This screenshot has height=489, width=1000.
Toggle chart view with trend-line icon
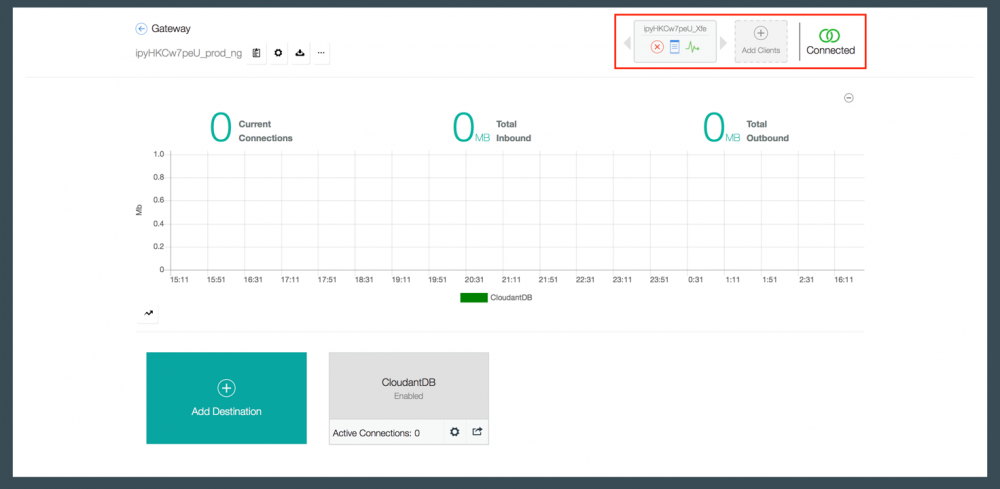[x=149, y=313]
